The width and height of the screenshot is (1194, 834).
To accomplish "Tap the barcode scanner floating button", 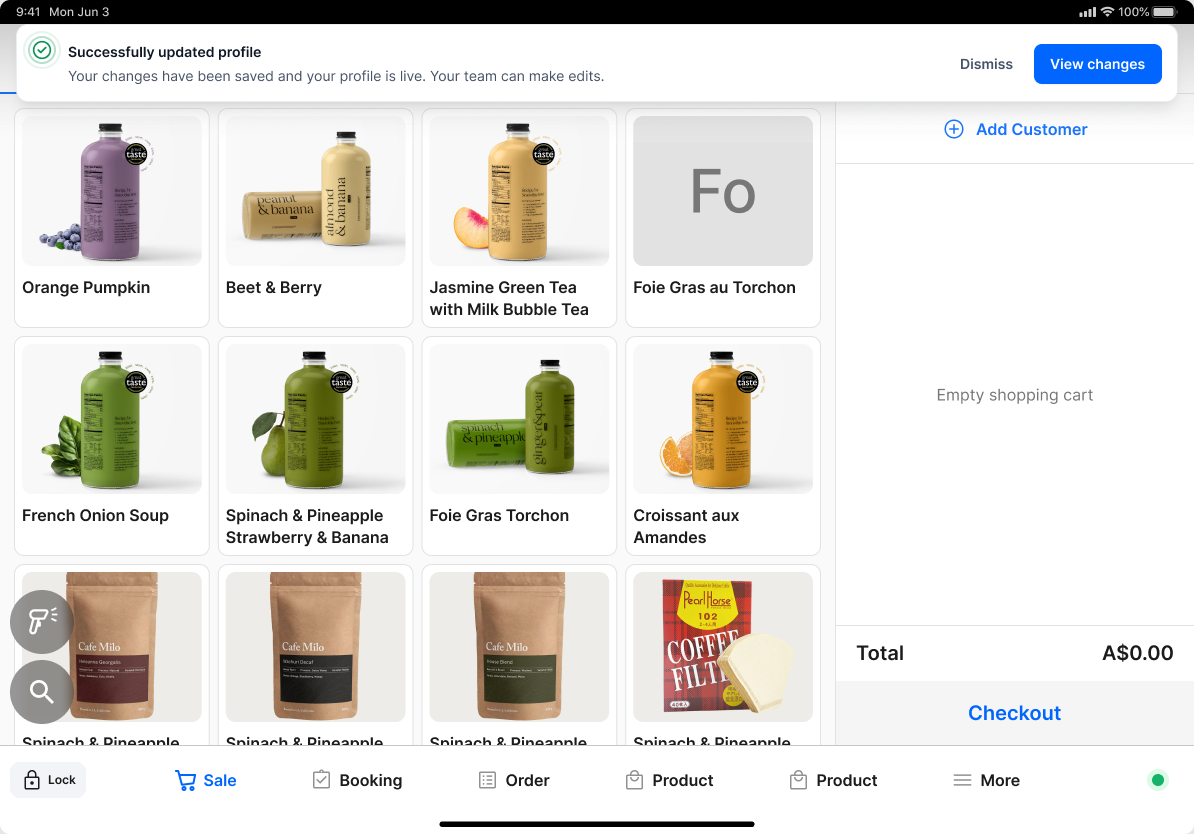I will pyautogui.click(x=42, y=622).
